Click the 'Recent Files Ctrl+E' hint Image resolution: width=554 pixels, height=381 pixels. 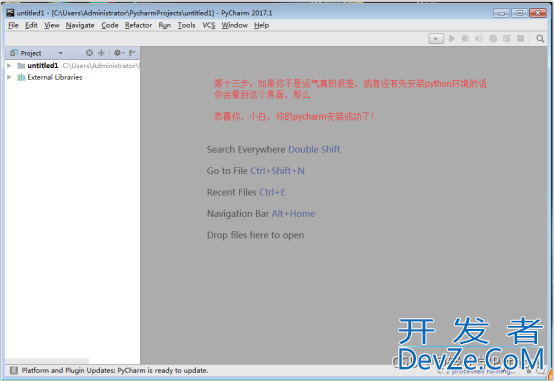pyautogui.click(x=246, y=192)
